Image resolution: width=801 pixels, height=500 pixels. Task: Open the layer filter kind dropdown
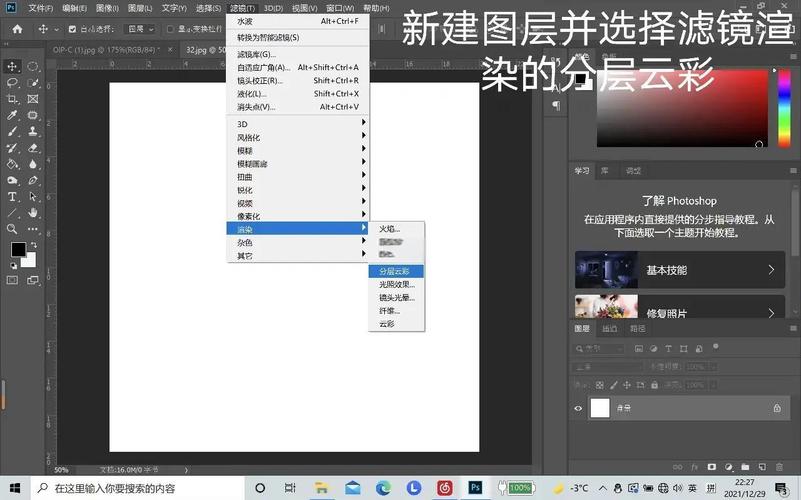tap(599, 349)
